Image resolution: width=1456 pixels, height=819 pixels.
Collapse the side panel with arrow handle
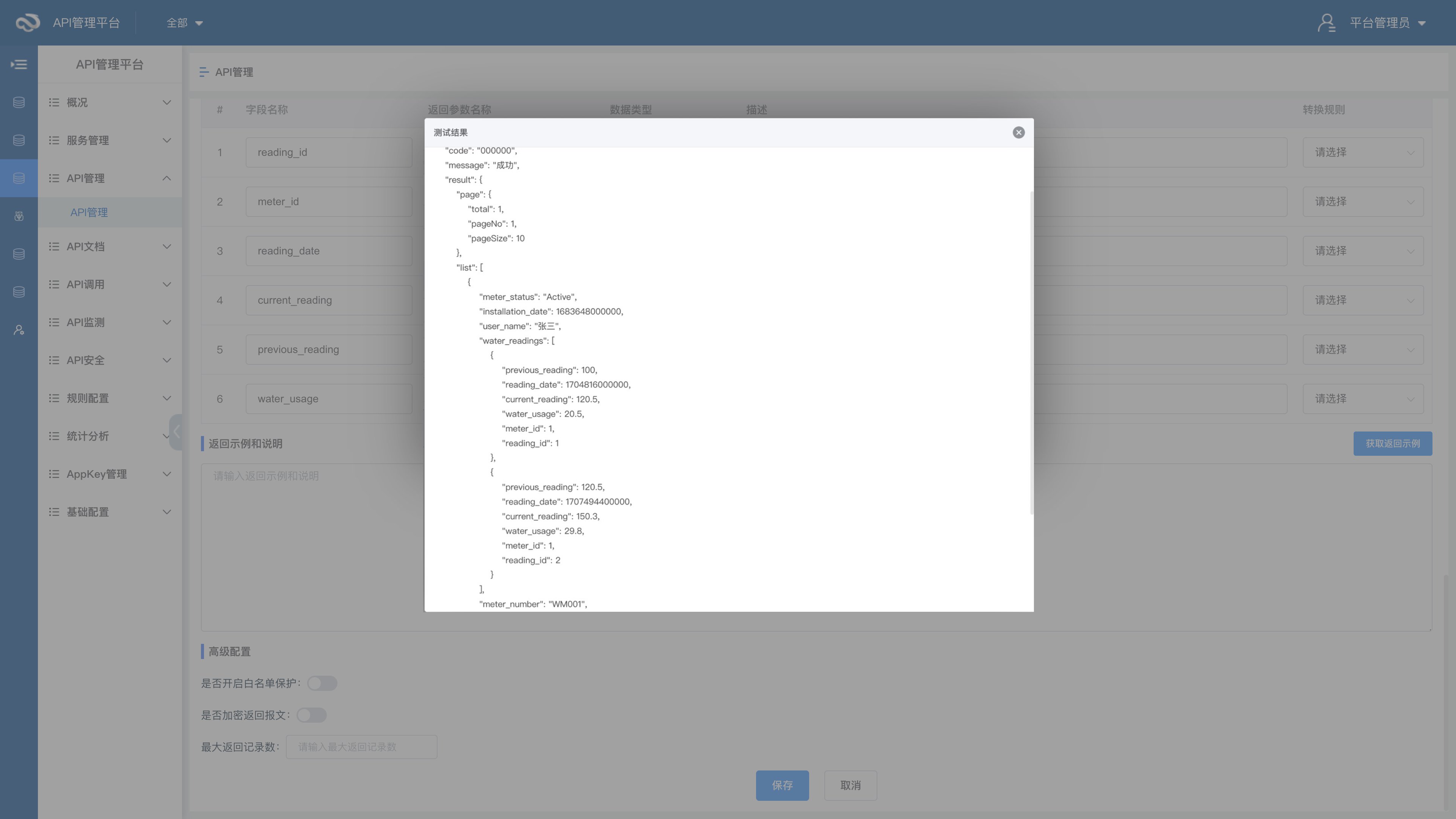click(176, 432)
